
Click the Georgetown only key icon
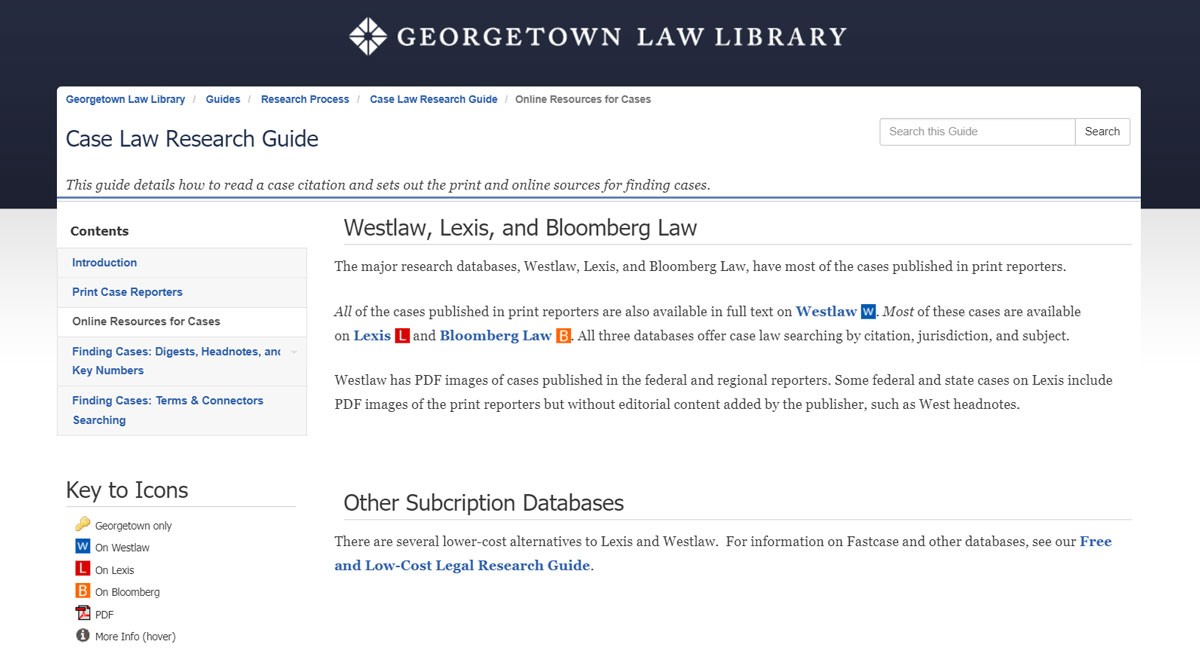pos(83,525)
